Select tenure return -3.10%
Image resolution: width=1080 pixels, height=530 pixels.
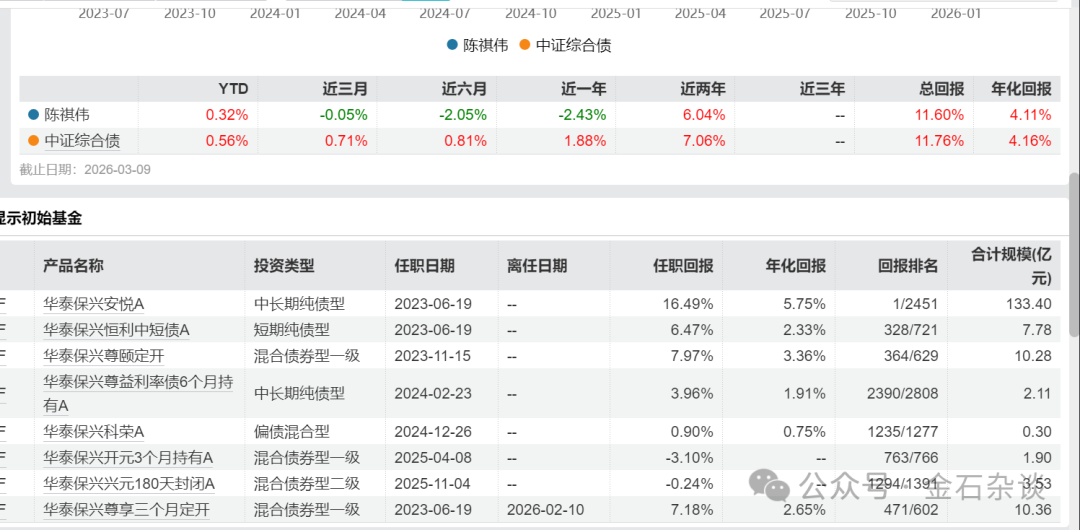click(x=691, y=458)
